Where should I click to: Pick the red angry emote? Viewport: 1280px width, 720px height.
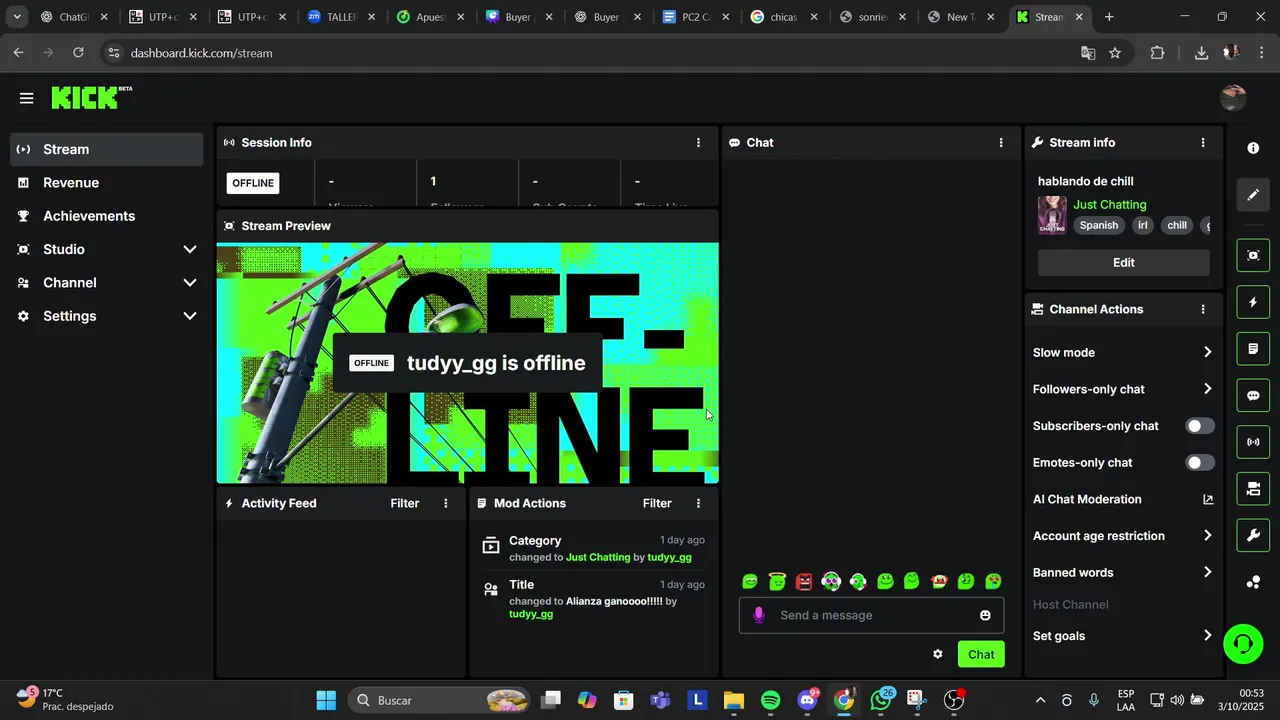(804, 581)
